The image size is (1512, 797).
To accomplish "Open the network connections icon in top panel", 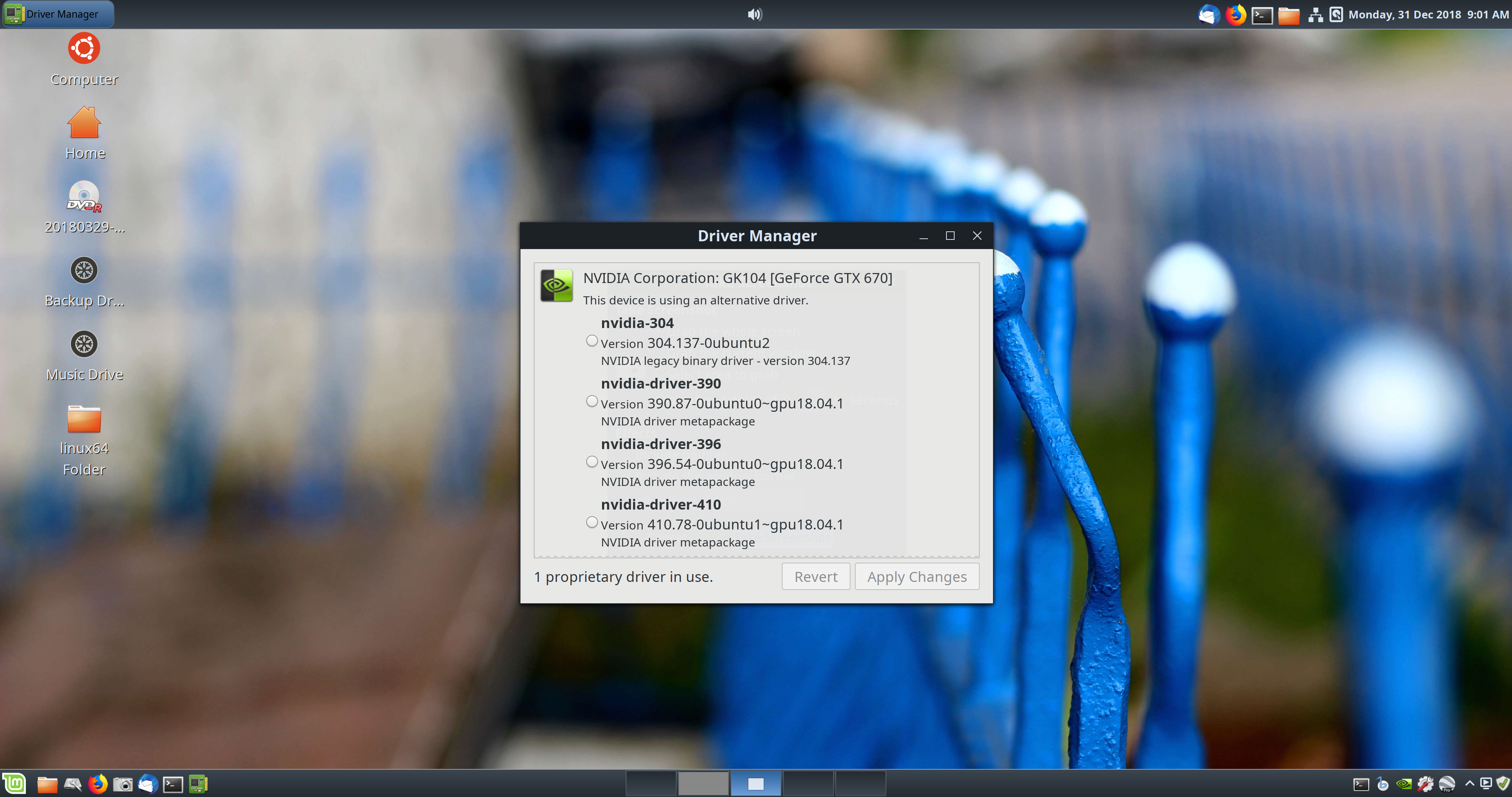I will [1315, 15].
